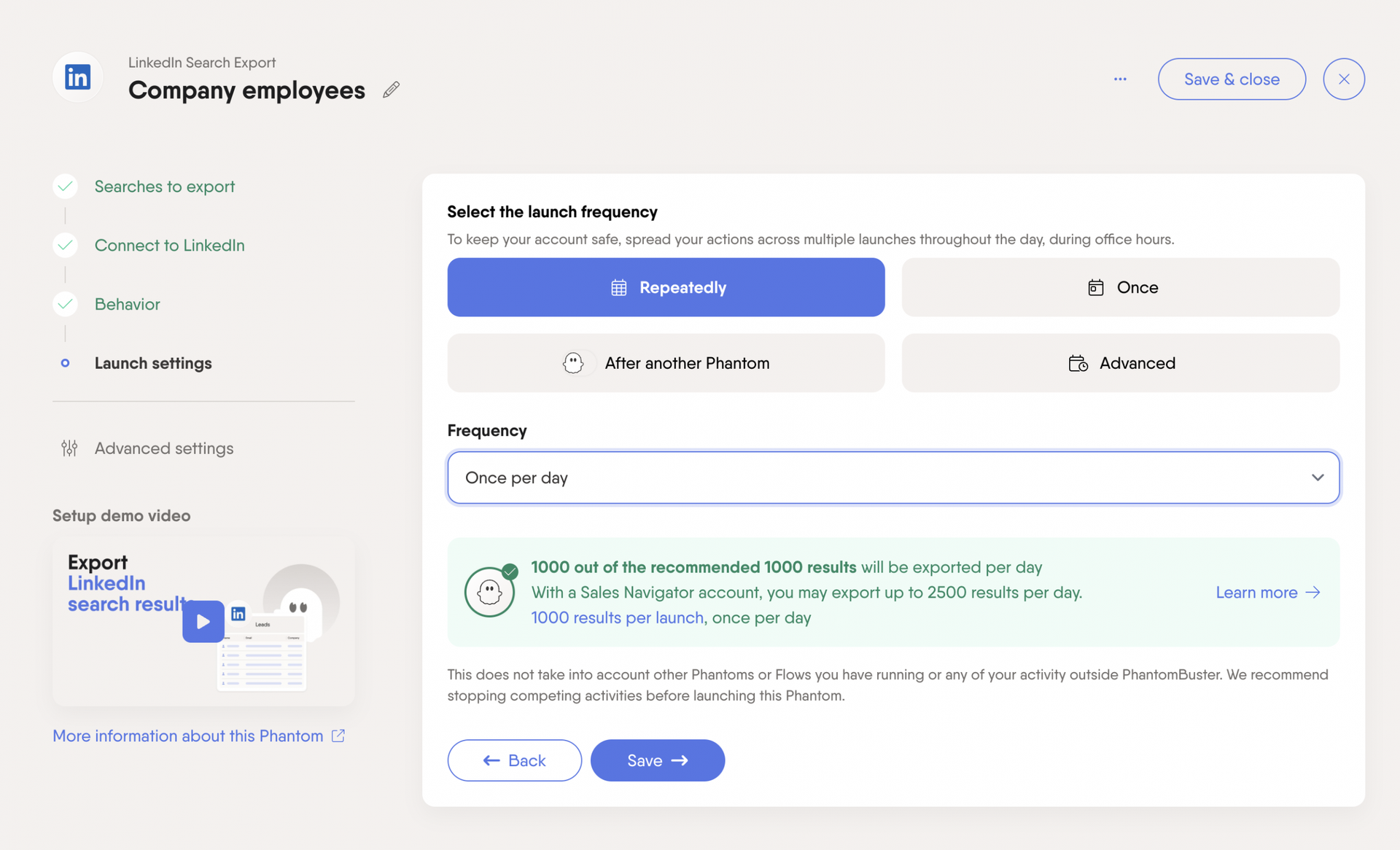Open the Export LinkedIn search results thumbnail
The image size is (1400, 850).
tap(203, 622)
